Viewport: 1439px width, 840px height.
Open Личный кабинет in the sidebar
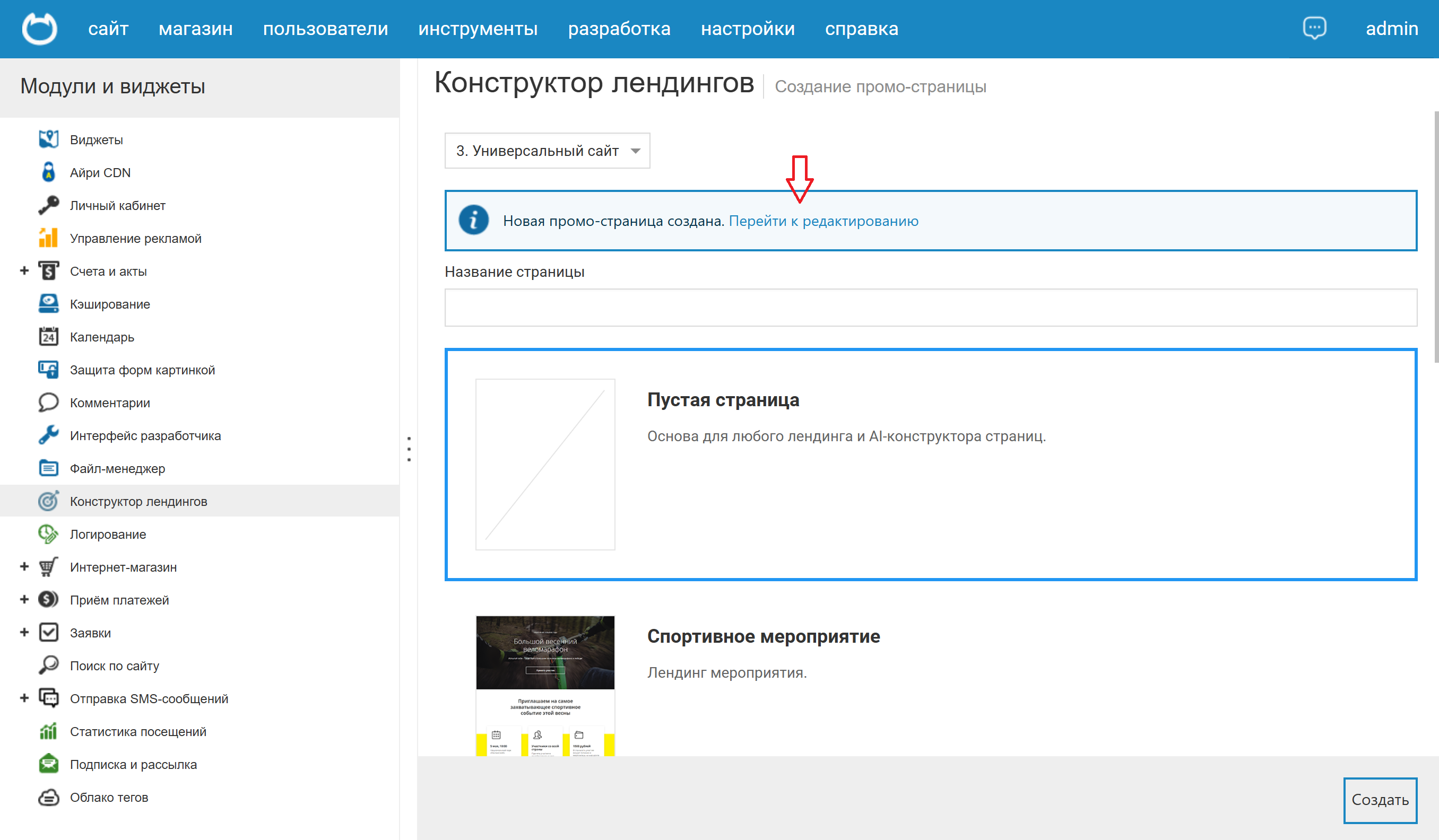(118, 205)
